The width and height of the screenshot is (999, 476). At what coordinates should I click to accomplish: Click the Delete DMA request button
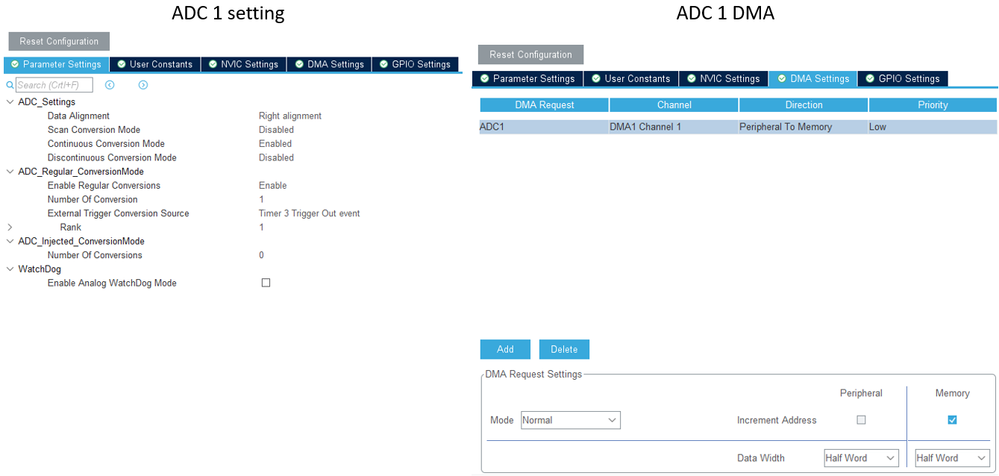pos(564,349)
